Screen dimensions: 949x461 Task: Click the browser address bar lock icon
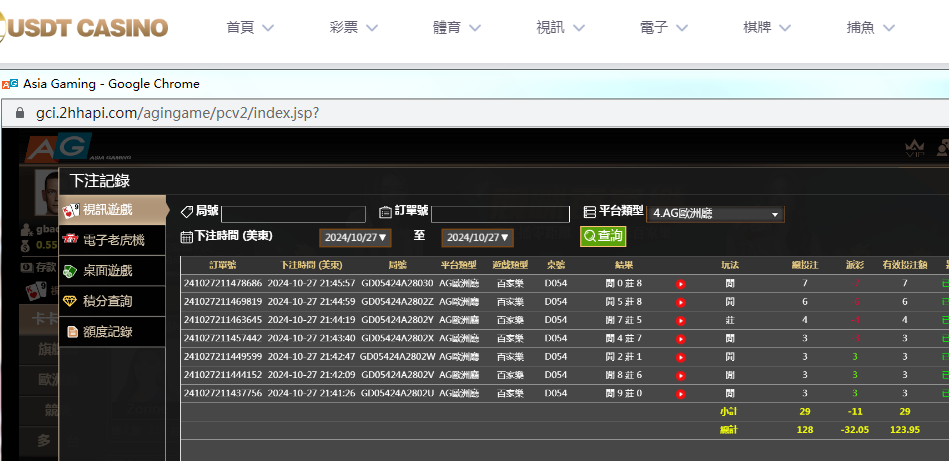18,113
